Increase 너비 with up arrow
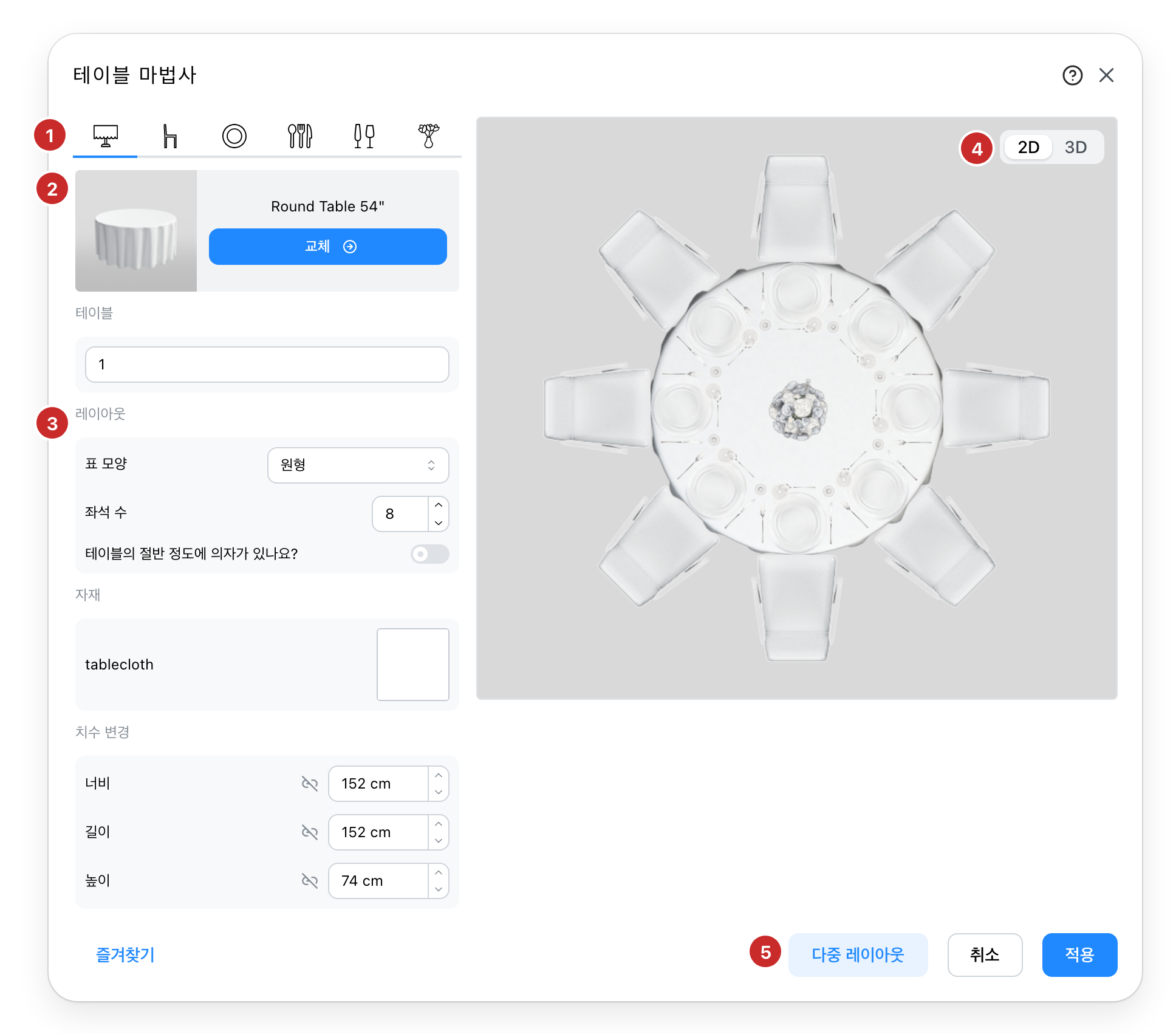The image size is (1176, 1034). [x=439, y=775]
